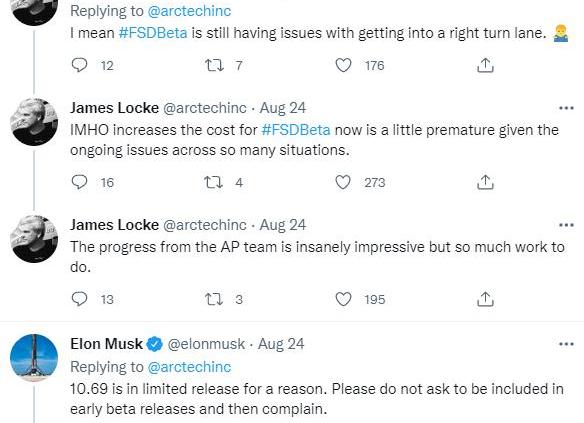Viewport: 584px width, 423px height.
Task: Open the @elonmusk handle
Action: tap(206, 344)
